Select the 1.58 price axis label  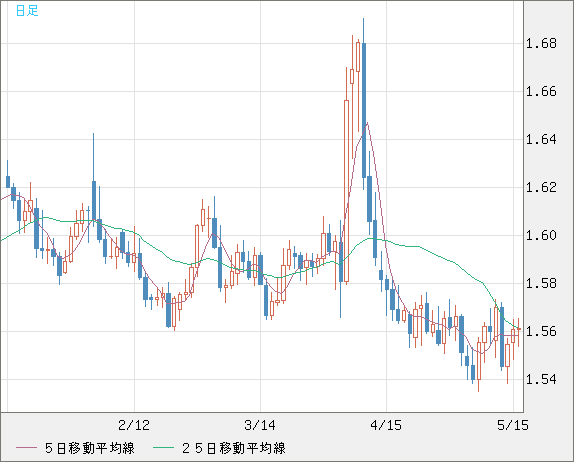[541, 283]
